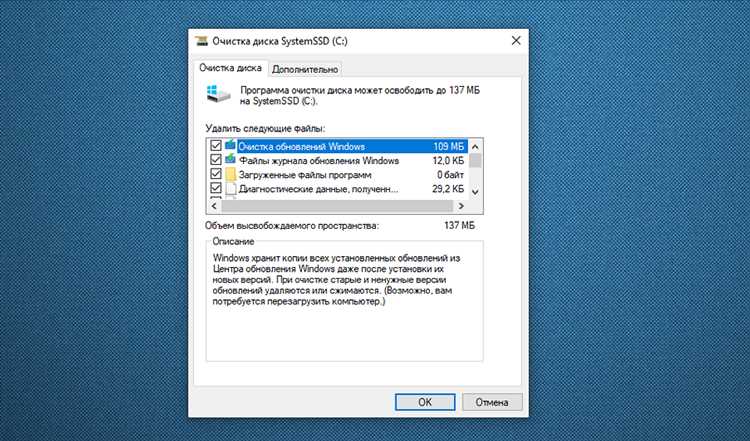Click the horizontal scroll left arrow
750x441 pixels.
(x=214, y=206)
